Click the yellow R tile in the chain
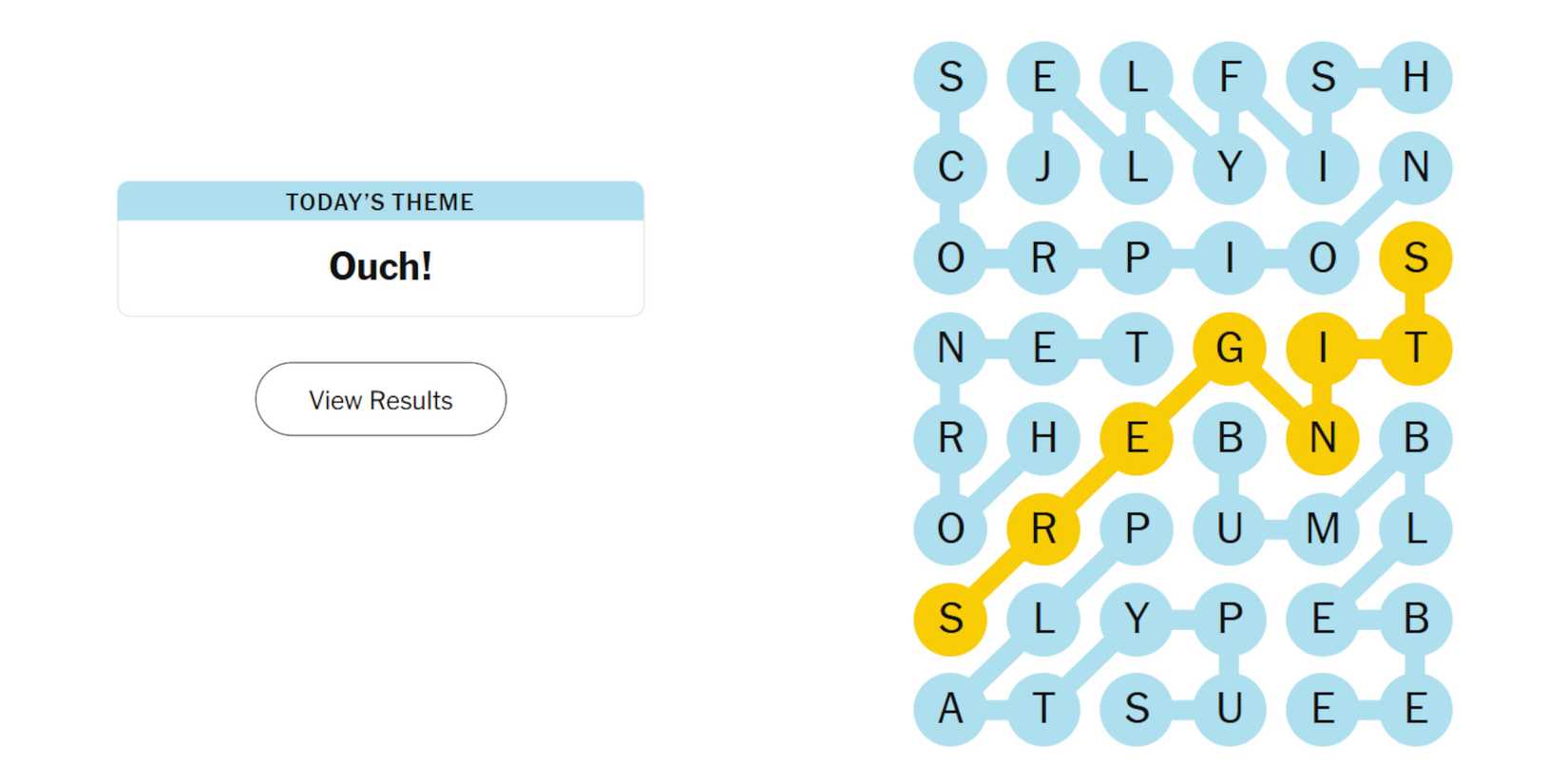The height and width of the screenshot is (784, 1568). pos(1043,527)
